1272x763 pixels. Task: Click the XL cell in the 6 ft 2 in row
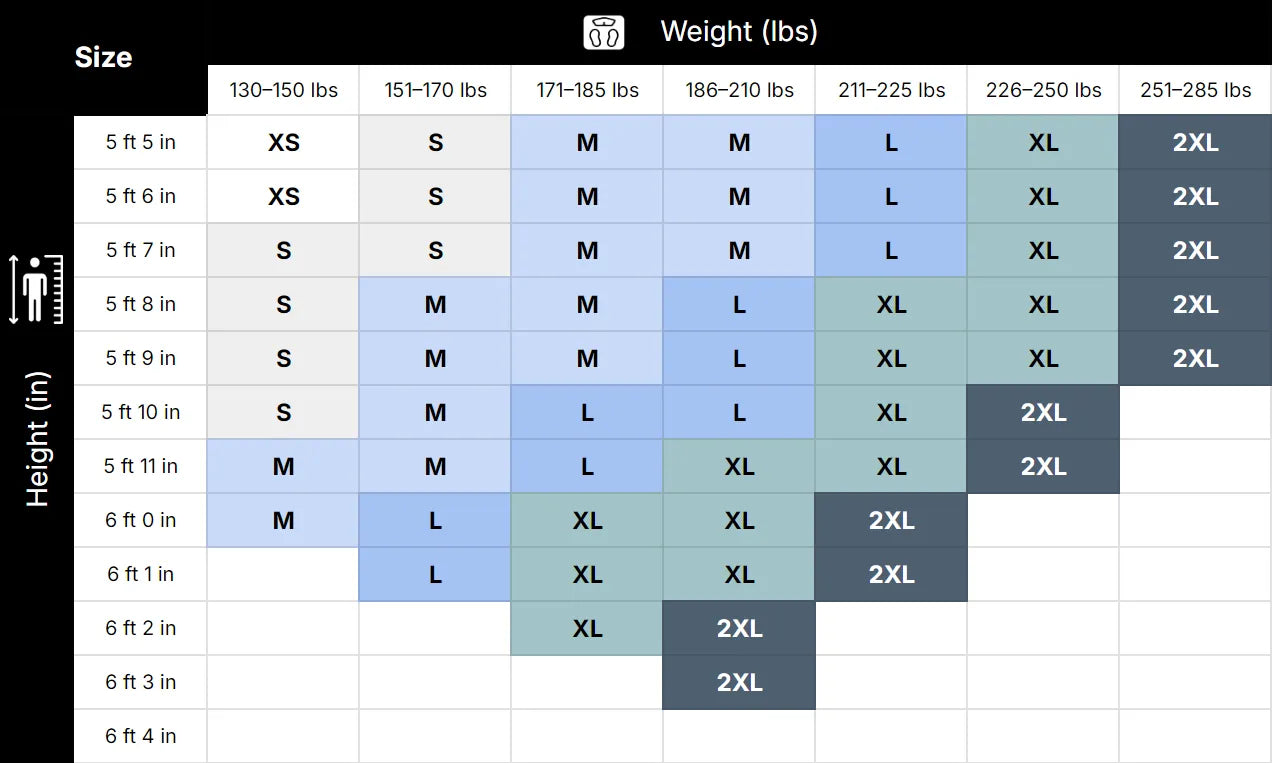tap(587, 628)
